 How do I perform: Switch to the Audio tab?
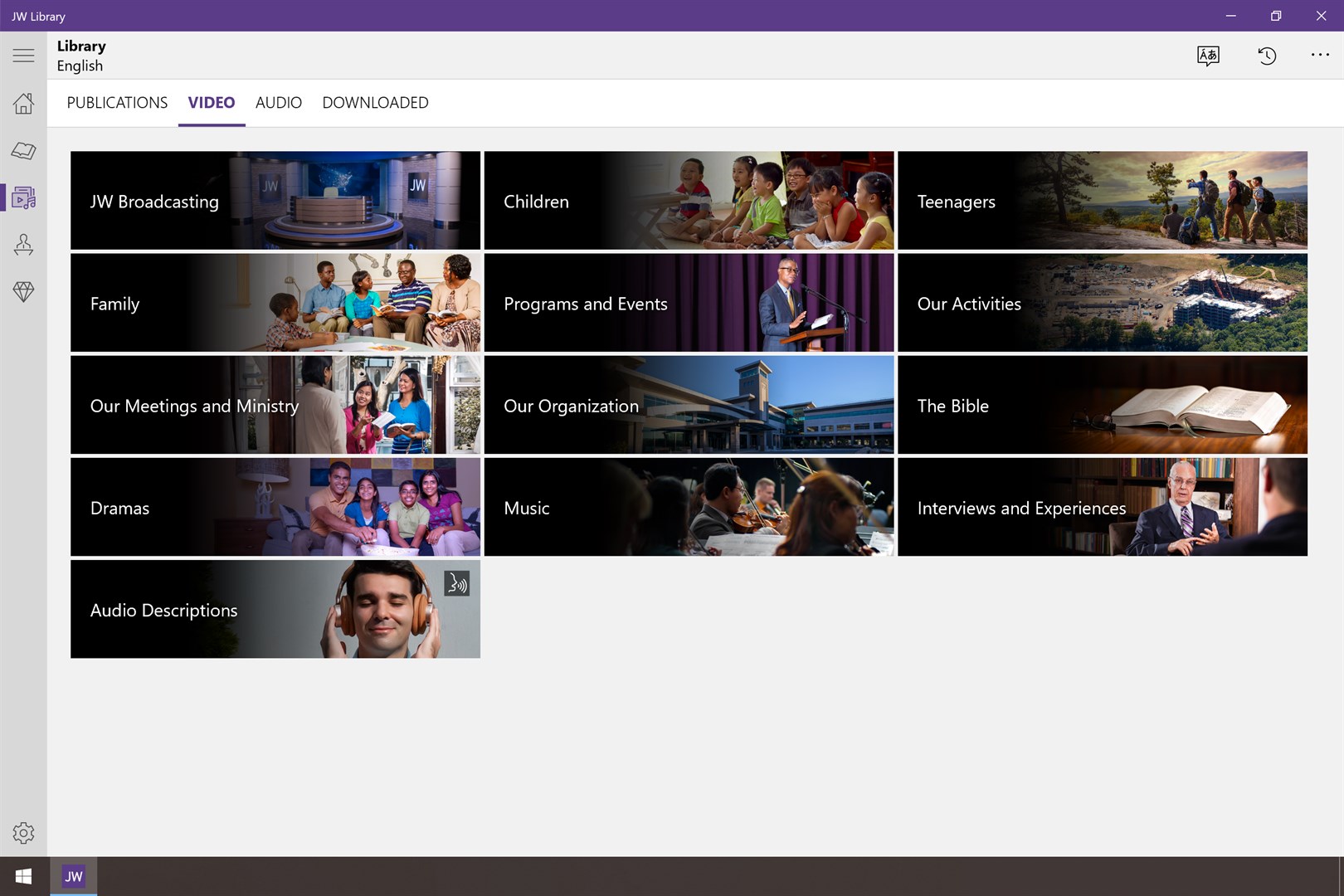click(279, 103)
